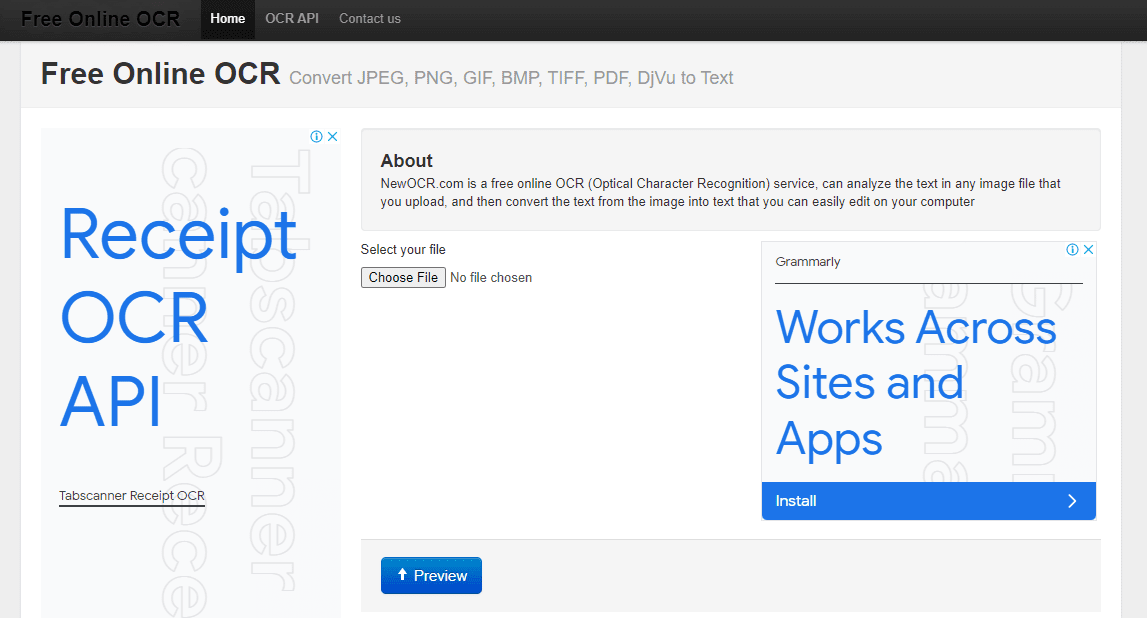
Task: Open the Home tab in navbar
Action: 227,19
